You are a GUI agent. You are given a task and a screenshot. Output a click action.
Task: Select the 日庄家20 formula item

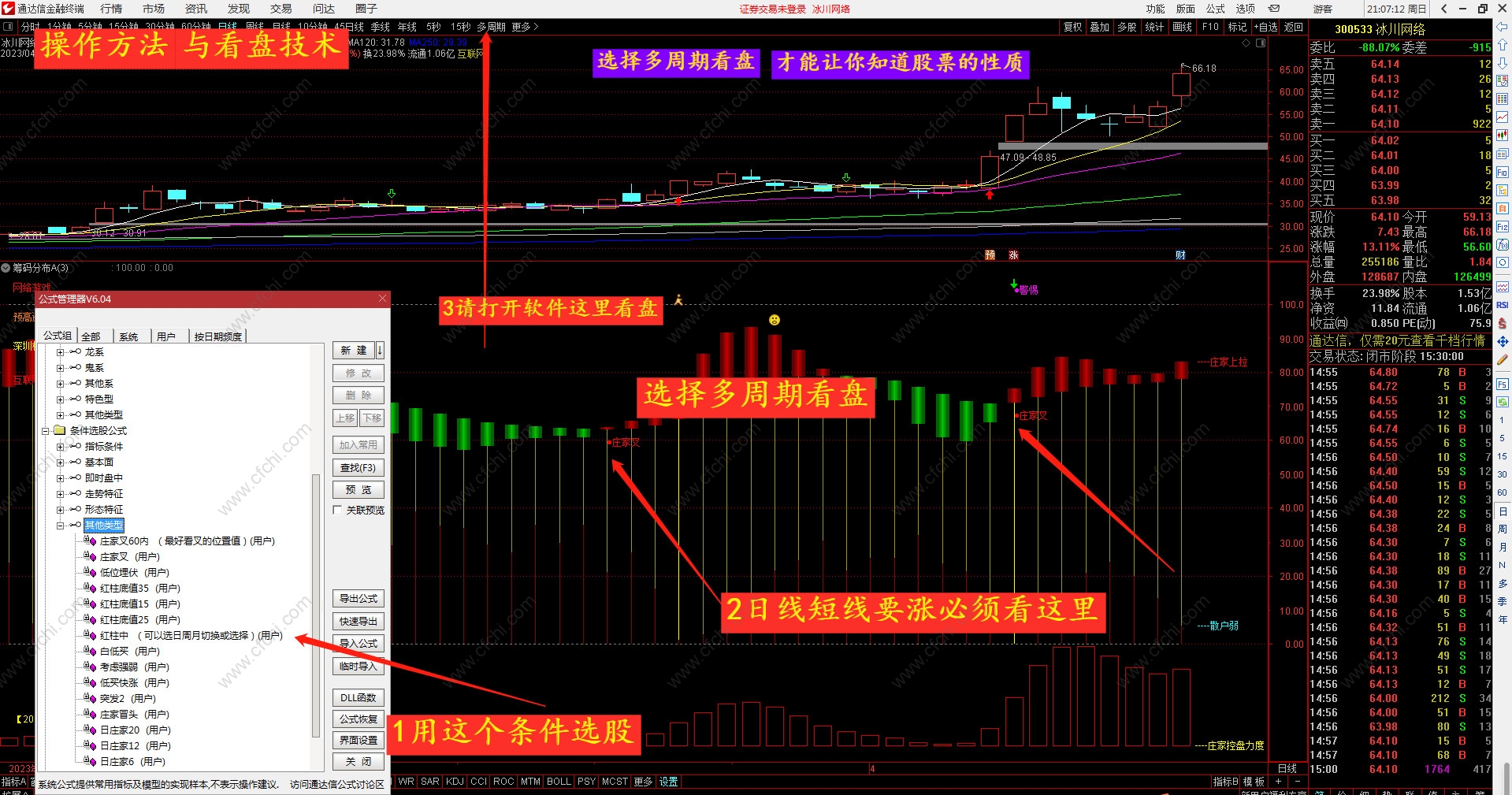pyautogui.click(x=136, y=730)
